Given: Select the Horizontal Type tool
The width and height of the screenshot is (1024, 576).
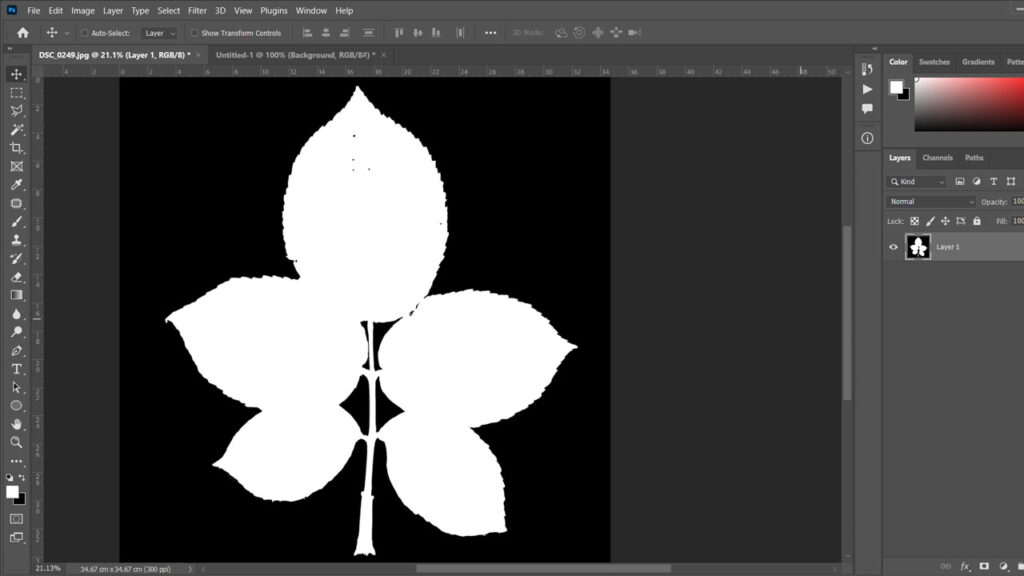Looking at the screenshot, I should coord(16,367).
